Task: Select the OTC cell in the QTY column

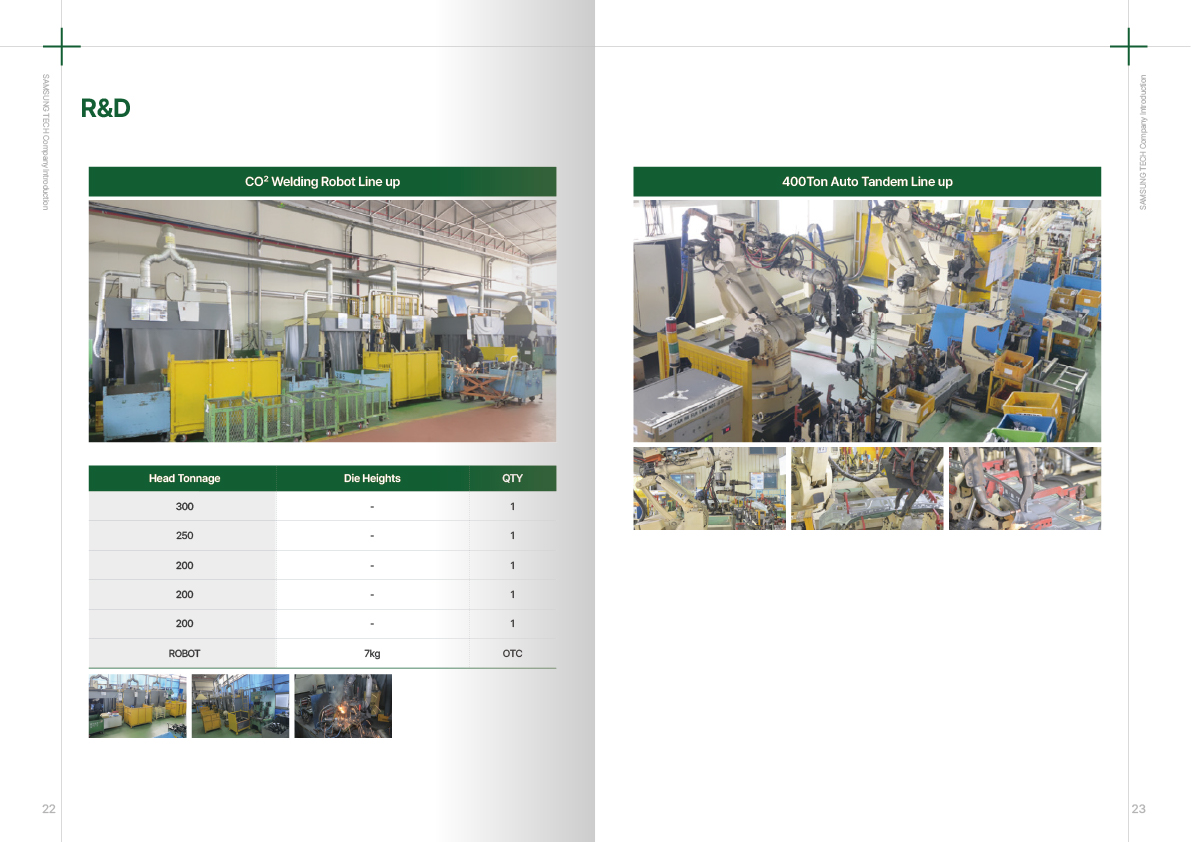Action: (512, 653)
